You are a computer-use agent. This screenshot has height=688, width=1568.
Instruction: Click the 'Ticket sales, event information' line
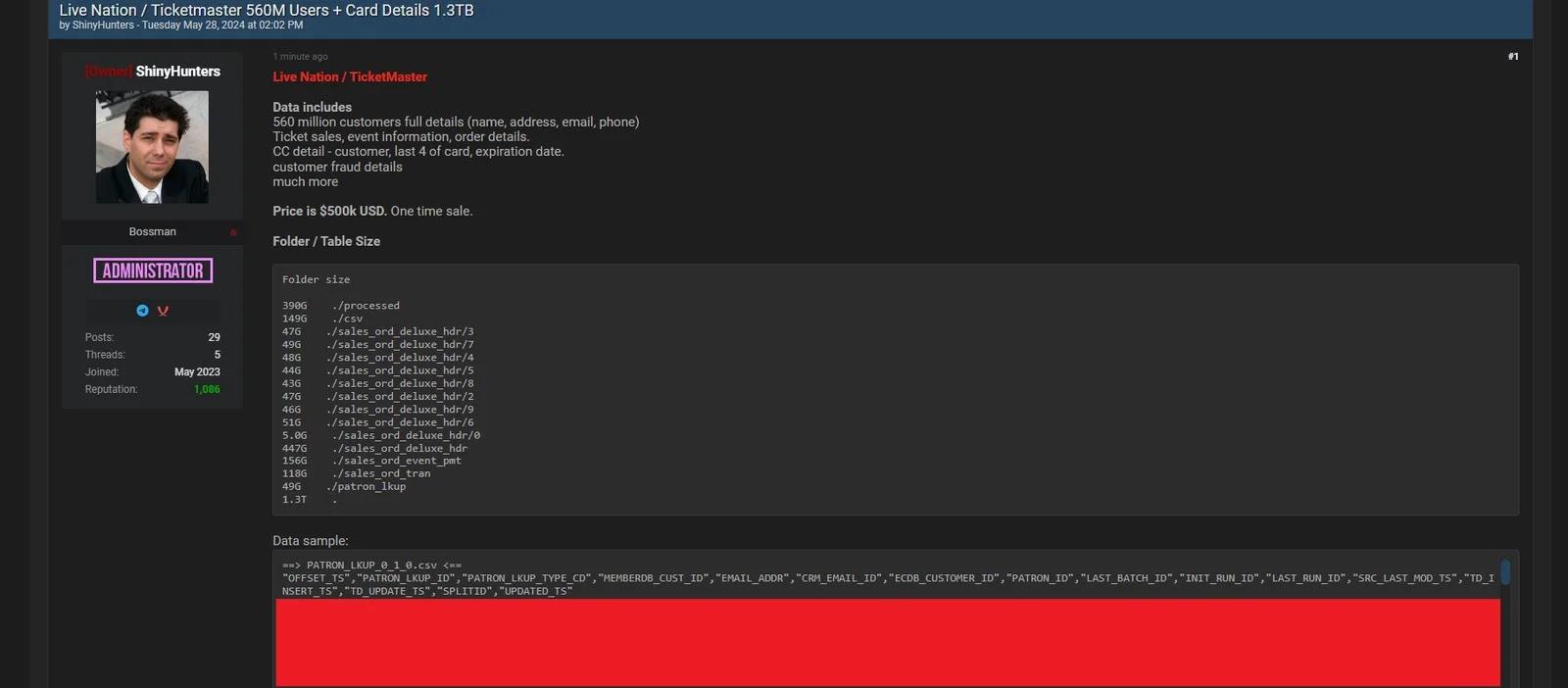[x=401, y=137]
